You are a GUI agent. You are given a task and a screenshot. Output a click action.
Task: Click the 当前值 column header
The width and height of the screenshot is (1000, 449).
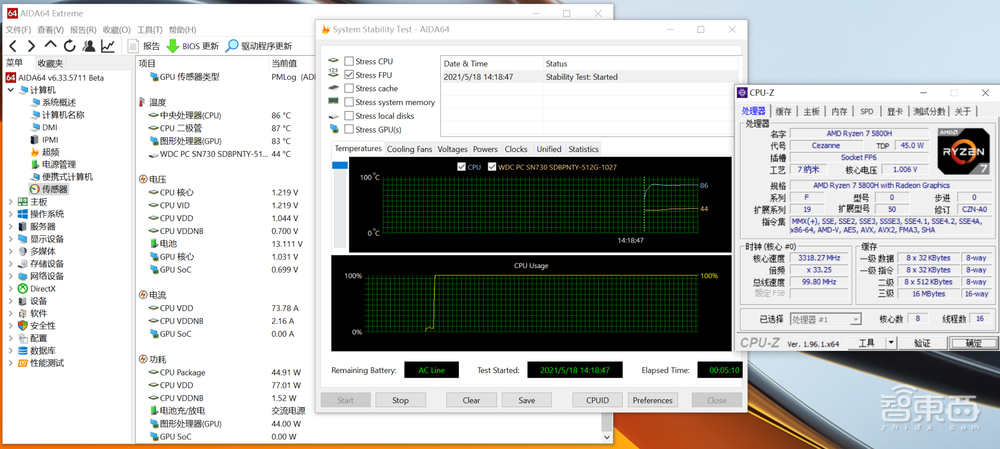[x=284, y=63]
